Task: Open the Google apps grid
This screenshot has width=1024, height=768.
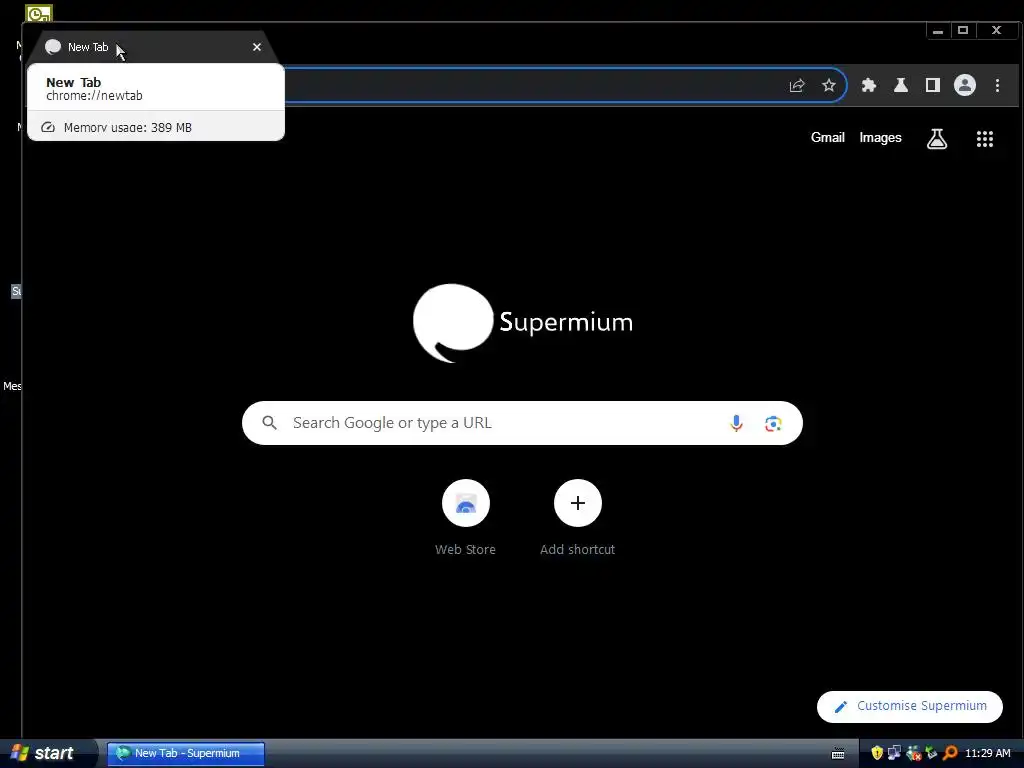Action: (x=985, y=138)
